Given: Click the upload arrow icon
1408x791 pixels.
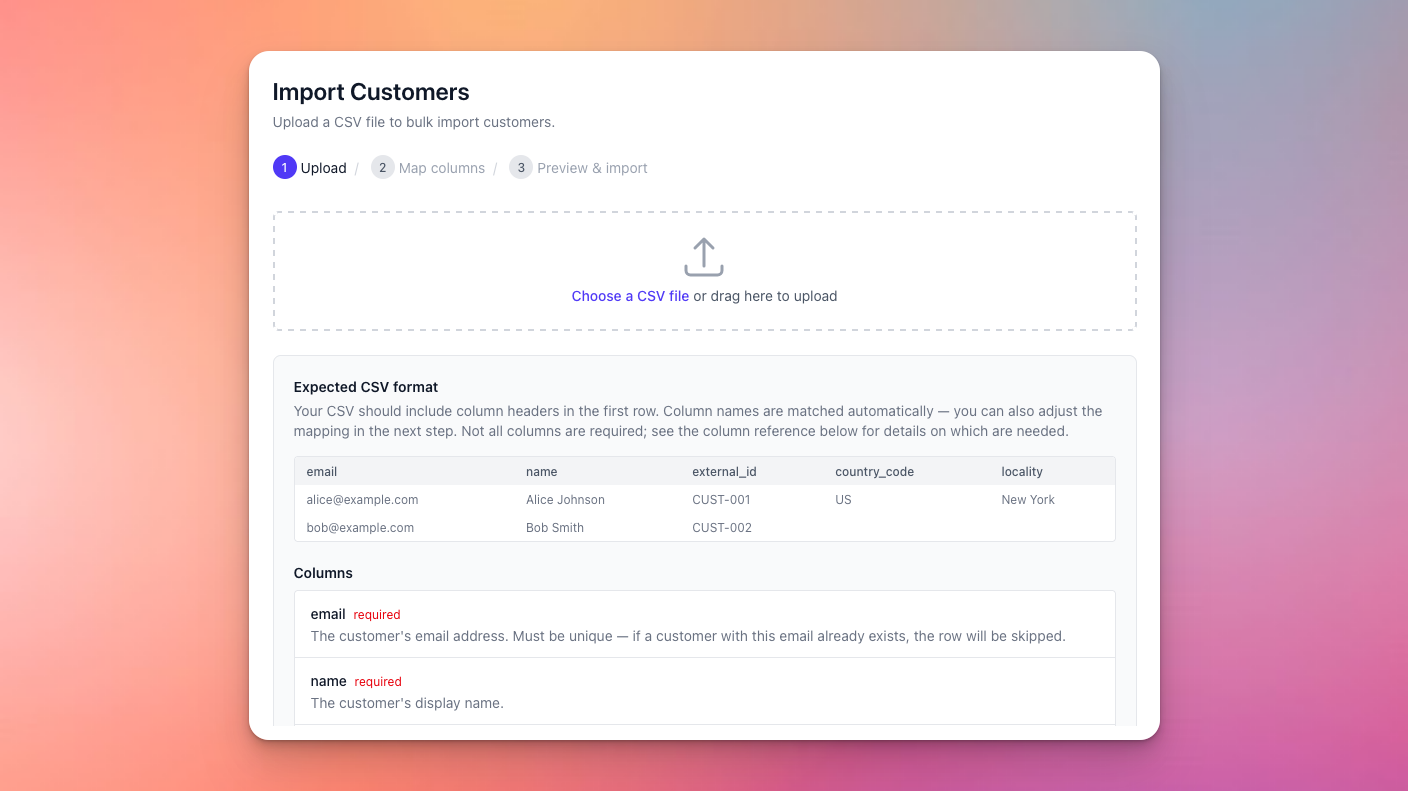Looking at the screenshot, I should [704, 257].
